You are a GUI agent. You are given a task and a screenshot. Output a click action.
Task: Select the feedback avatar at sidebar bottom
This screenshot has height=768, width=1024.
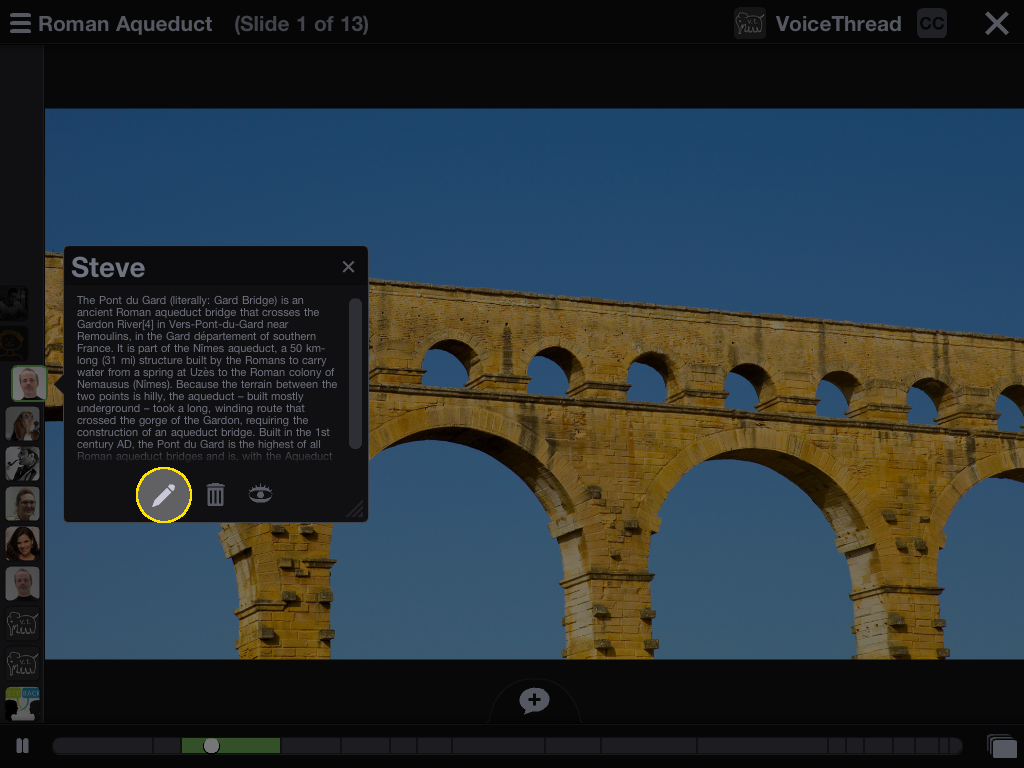22,703
